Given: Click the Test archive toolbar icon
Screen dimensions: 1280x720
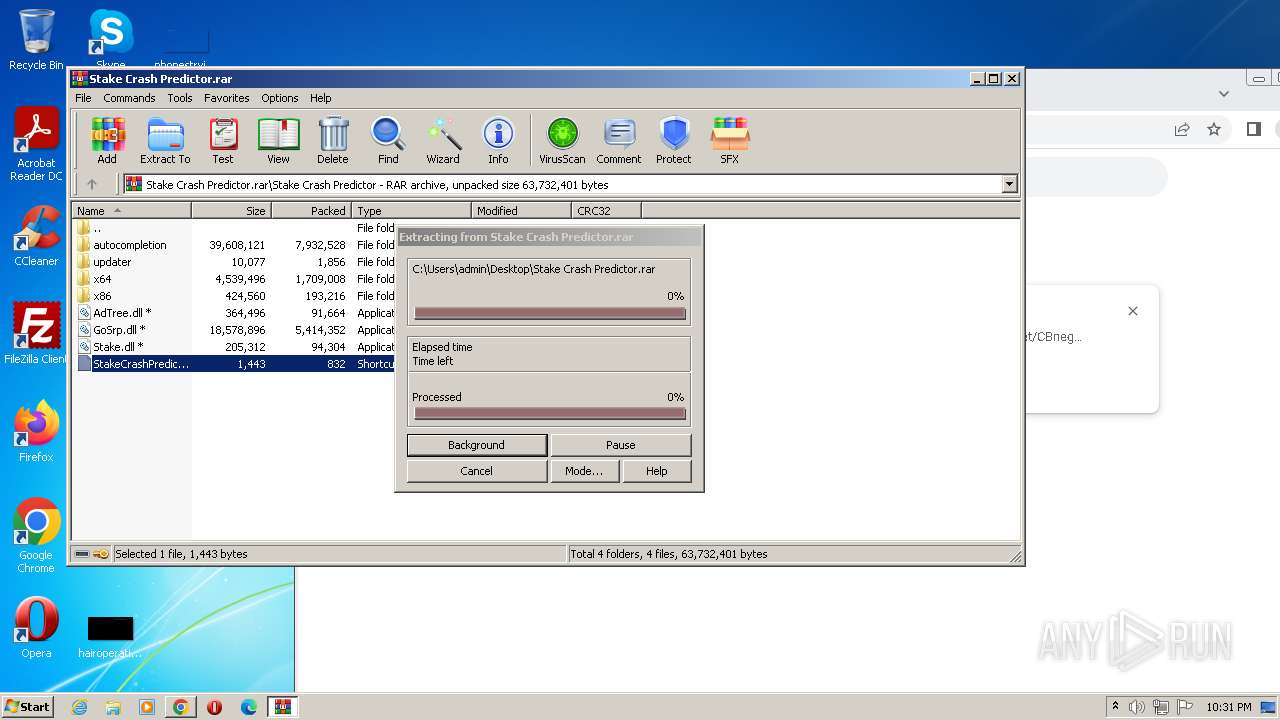Looking at the screenshot, I should tap(223, 140).
